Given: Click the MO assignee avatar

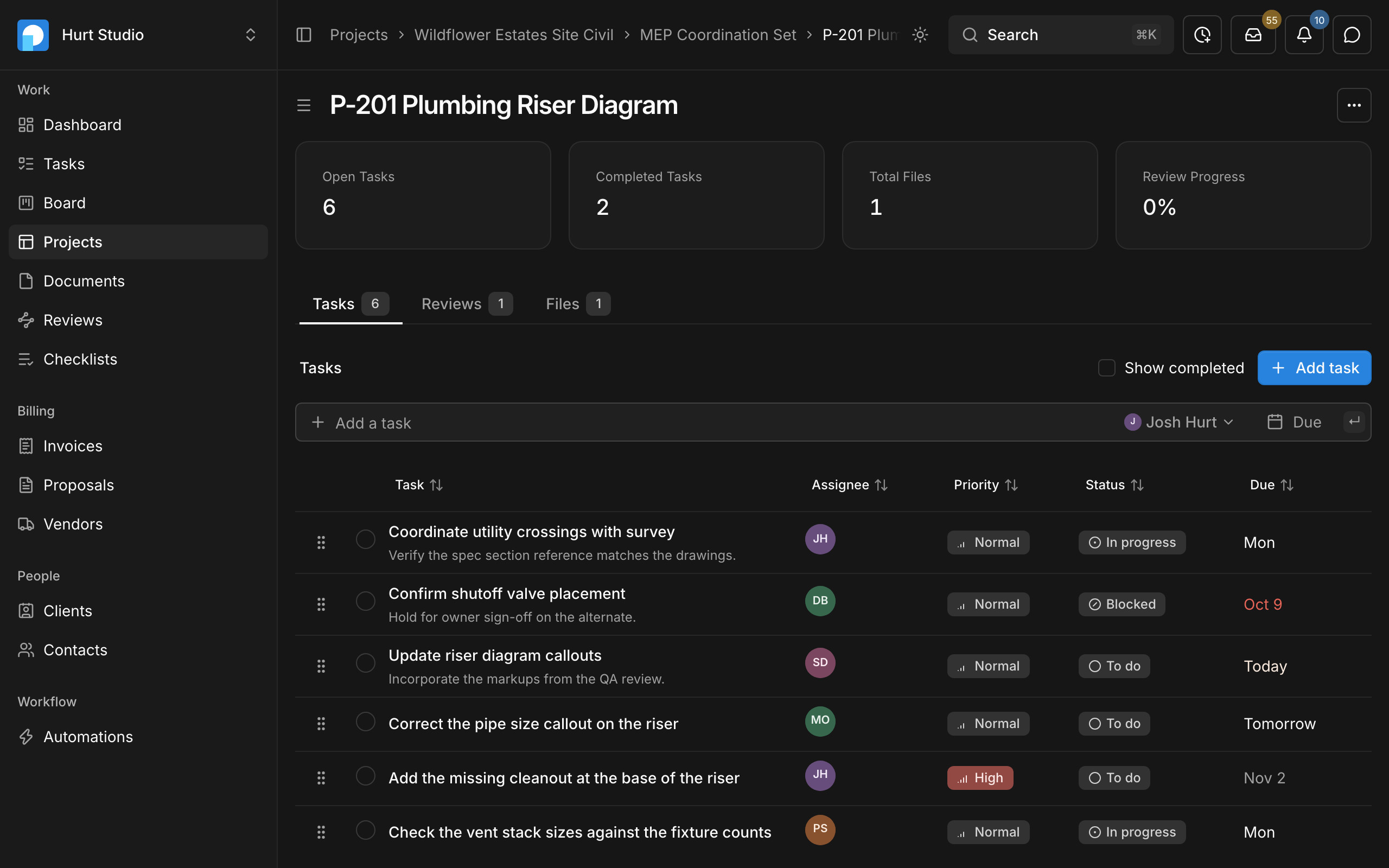Looking at the screenshot, I should click(x=820, y=720).
